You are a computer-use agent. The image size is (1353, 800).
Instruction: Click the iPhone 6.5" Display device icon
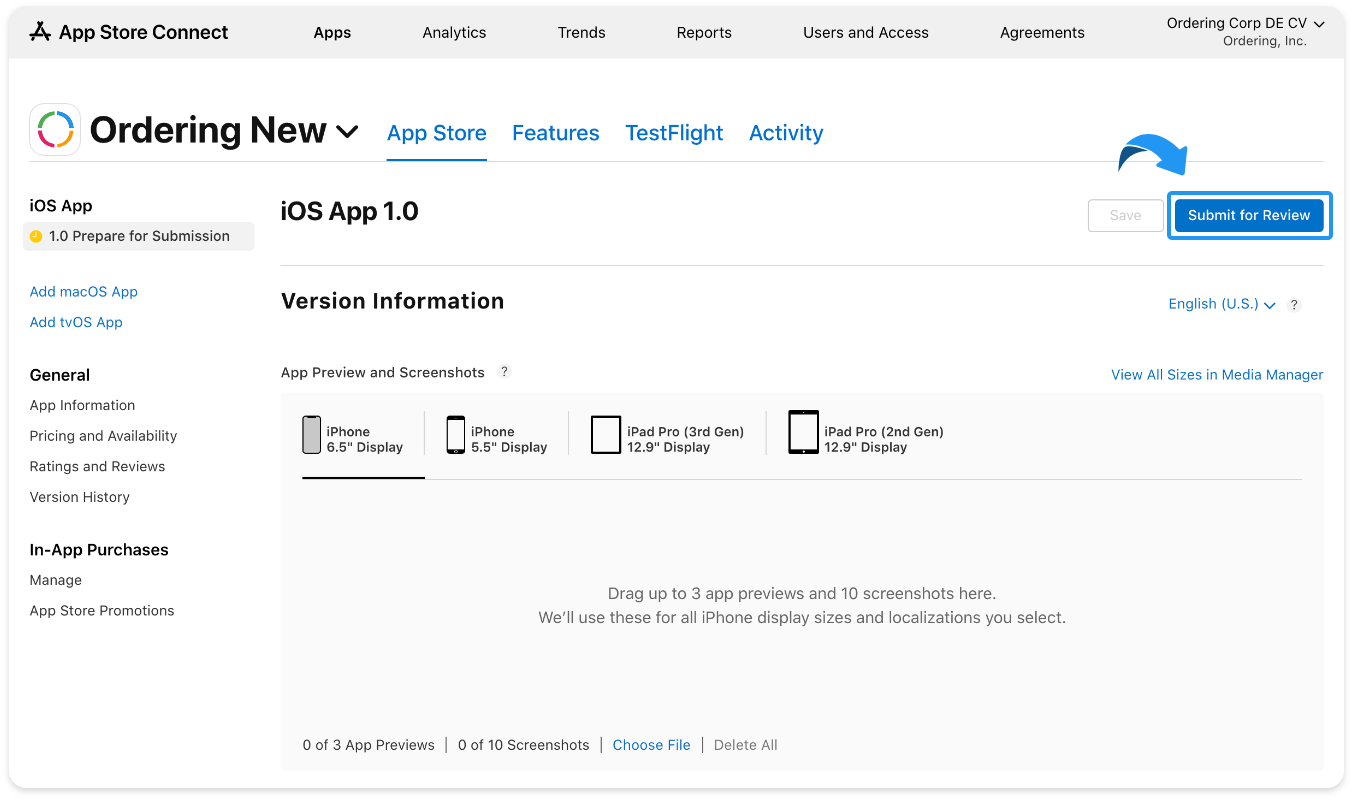[x=312, y=435]
